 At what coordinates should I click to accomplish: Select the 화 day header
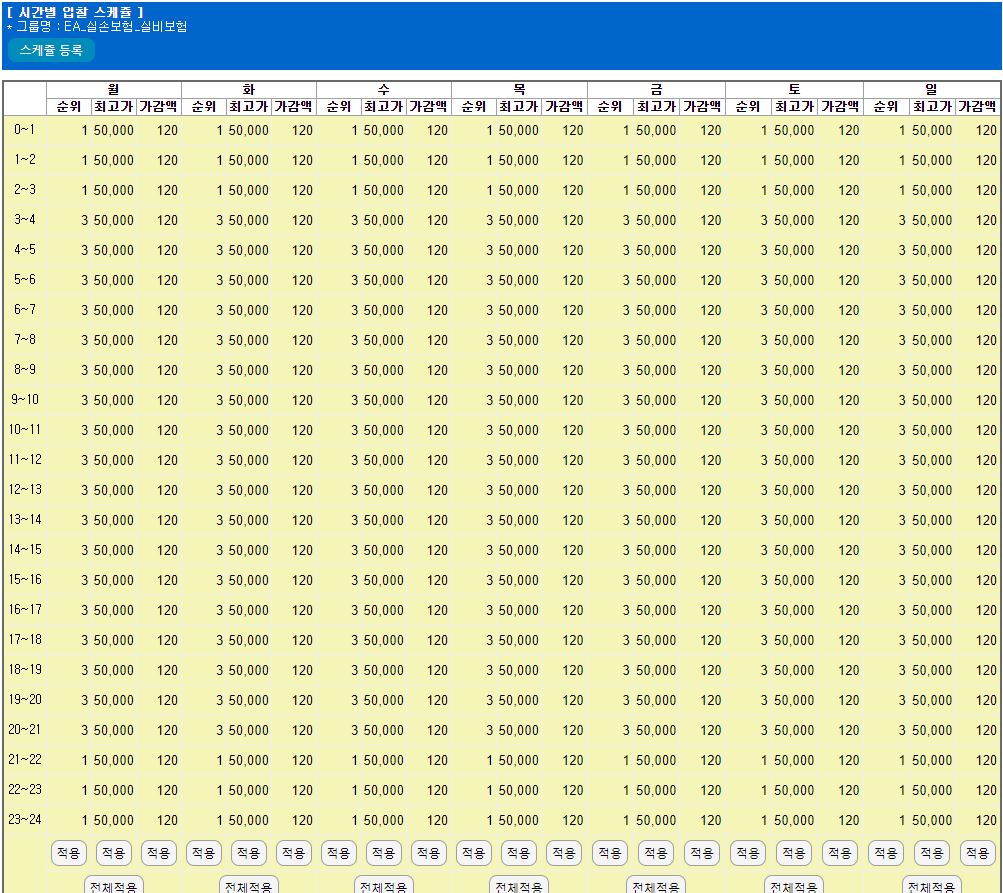(x=249, y=90)
